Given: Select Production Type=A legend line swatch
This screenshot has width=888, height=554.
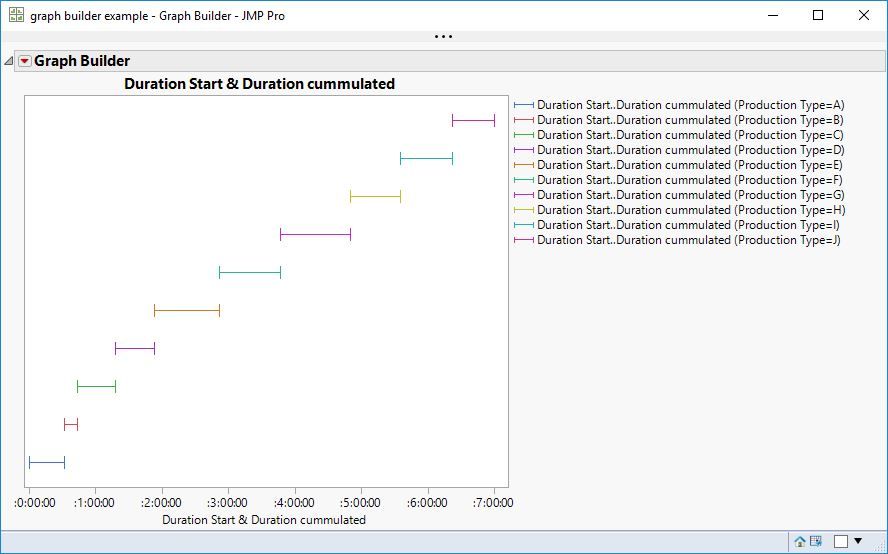Looking at the screenshot, I should coord(524,105).
